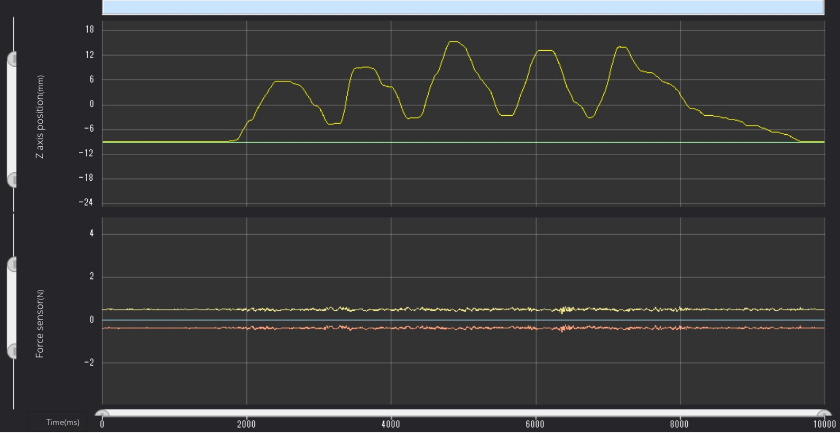Click the first Z position peak after 2000 ms
This screenshot has height=433, width=840.
pos(283,81)
